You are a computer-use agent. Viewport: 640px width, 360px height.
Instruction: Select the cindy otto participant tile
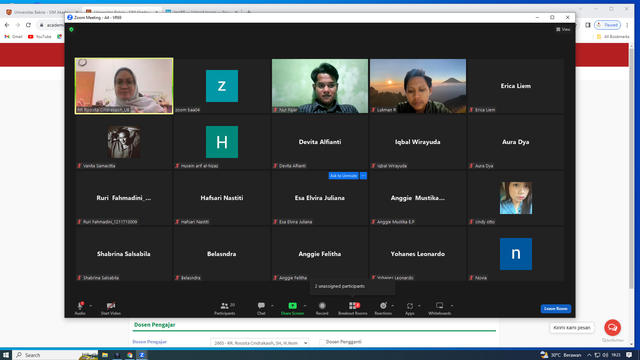click(x=516, y=198)
